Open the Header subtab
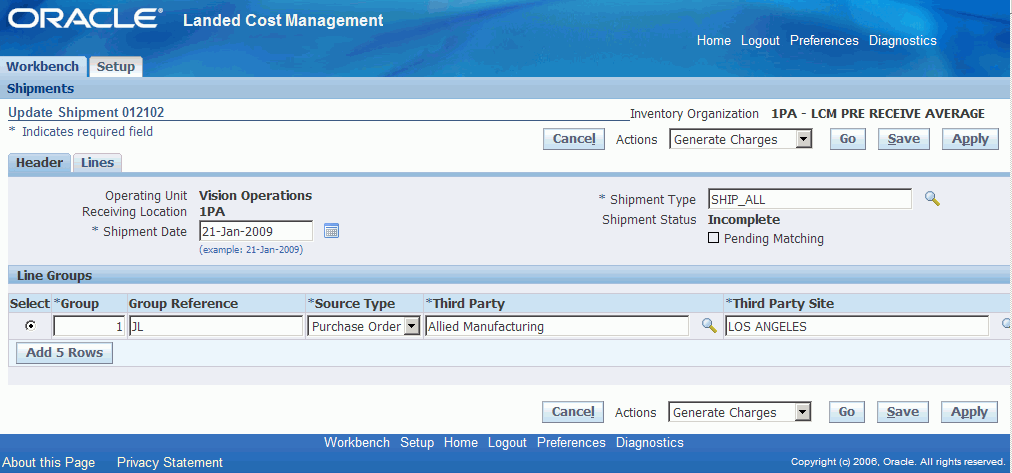The width and height of the screenshot is (1012, 473). click(x=39, y=163)
